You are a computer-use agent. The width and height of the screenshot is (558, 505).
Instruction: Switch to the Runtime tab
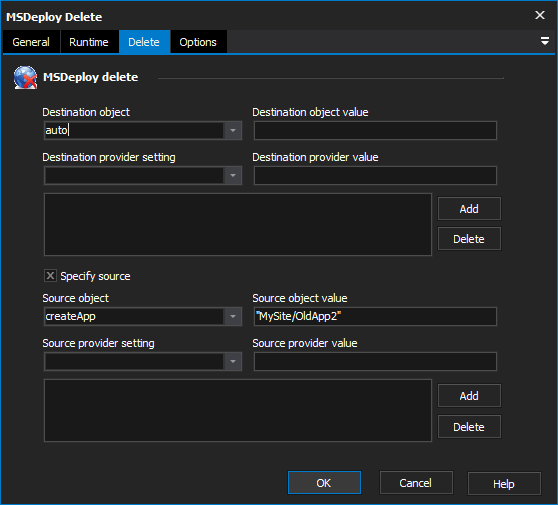pos(89,42)
